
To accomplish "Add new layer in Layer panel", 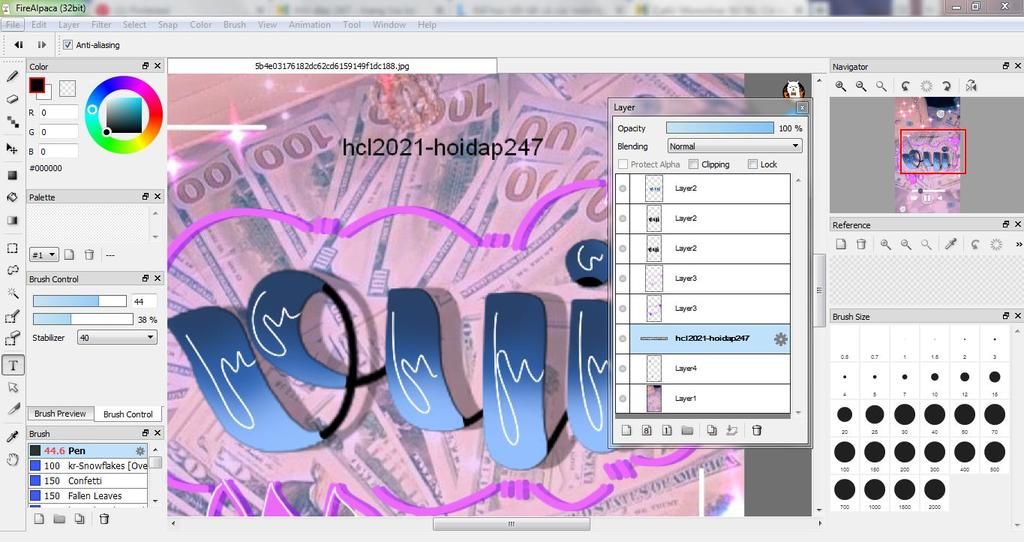I will (626, 430).
